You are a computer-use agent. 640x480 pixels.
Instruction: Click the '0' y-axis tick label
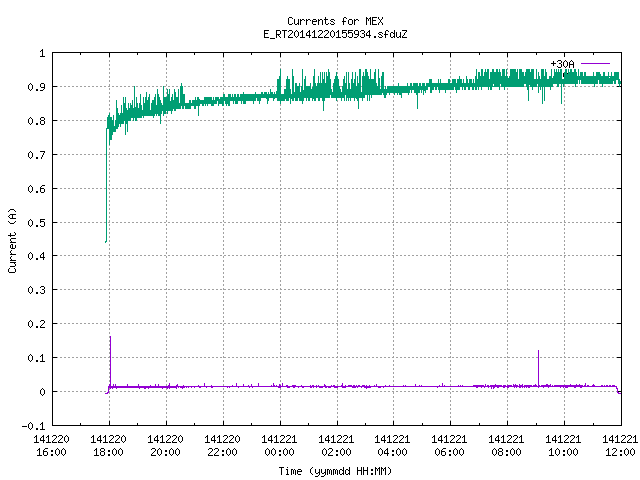[x=42, y=392]
